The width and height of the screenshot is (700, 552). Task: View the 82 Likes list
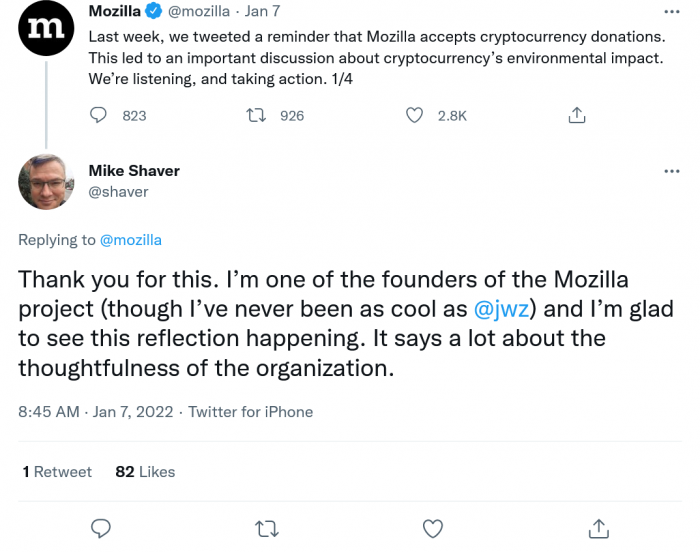(145, 472)
